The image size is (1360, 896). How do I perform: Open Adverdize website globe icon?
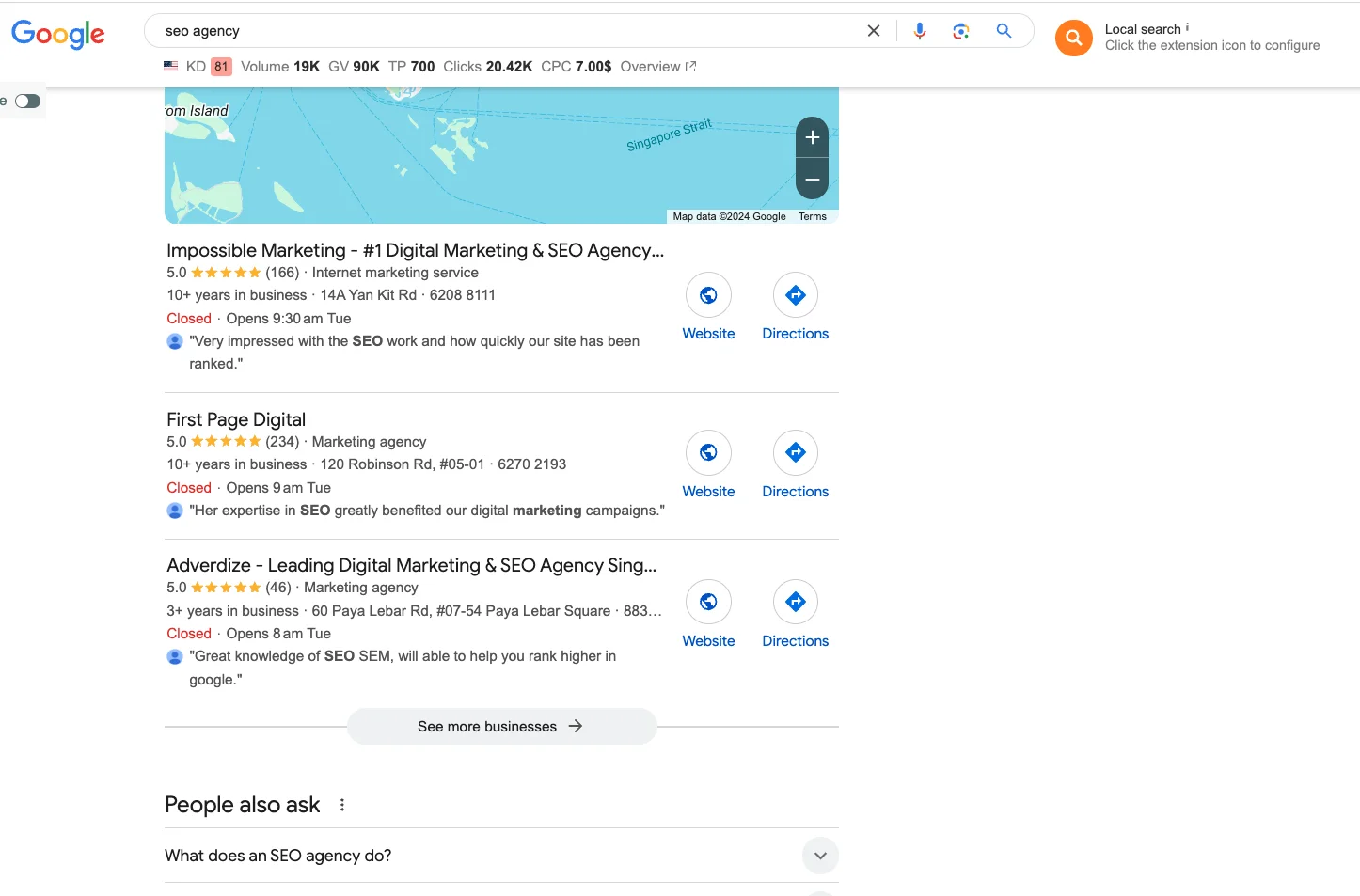[x=708, y=603]
